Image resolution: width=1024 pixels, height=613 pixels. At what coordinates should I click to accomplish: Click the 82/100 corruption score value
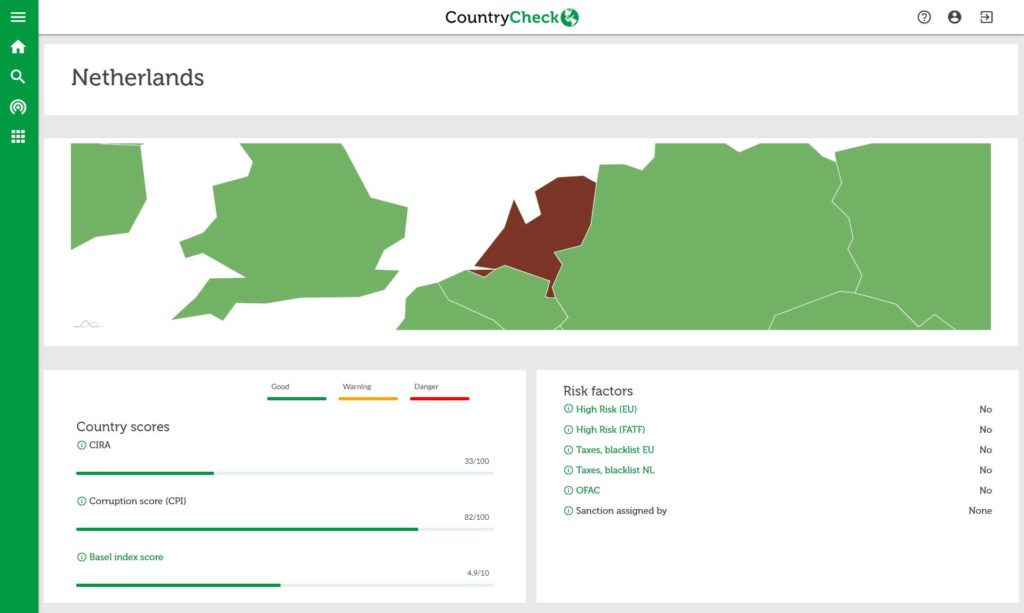pyautogui.click(x=477, y=517)
